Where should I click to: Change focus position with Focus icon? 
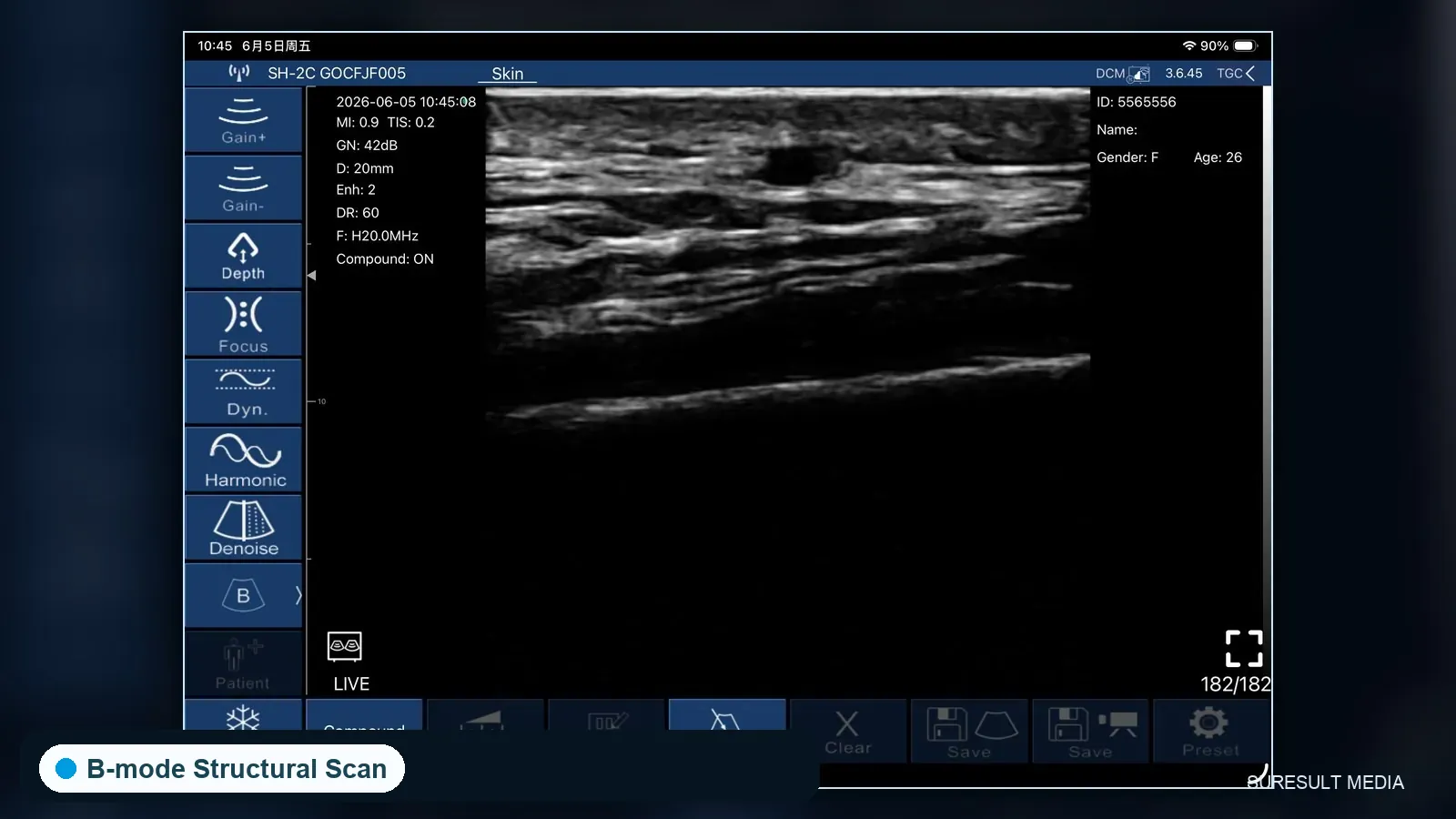pyautogui.click(x=243, y=324)
